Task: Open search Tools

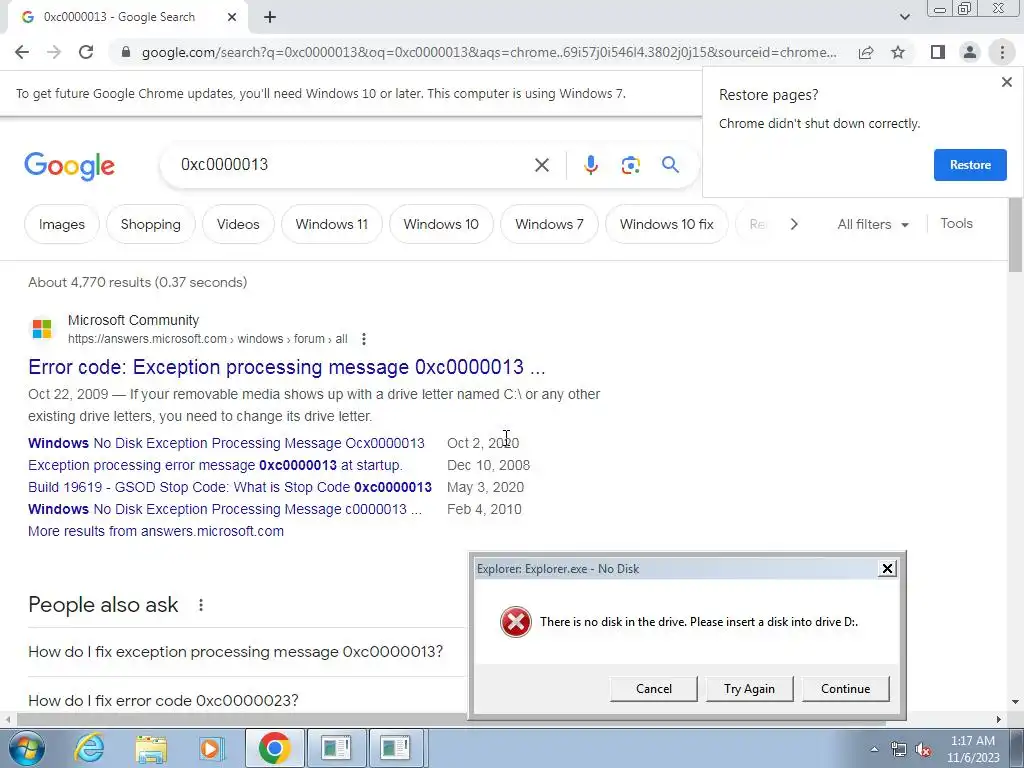Action: click(956, 223)
